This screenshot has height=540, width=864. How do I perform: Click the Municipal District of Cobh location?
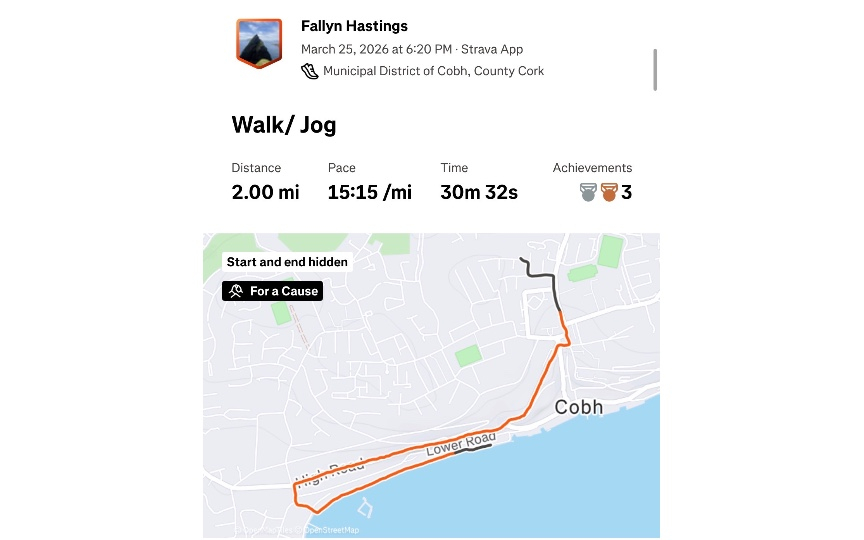pyautogui.click(x=433, y=71)
